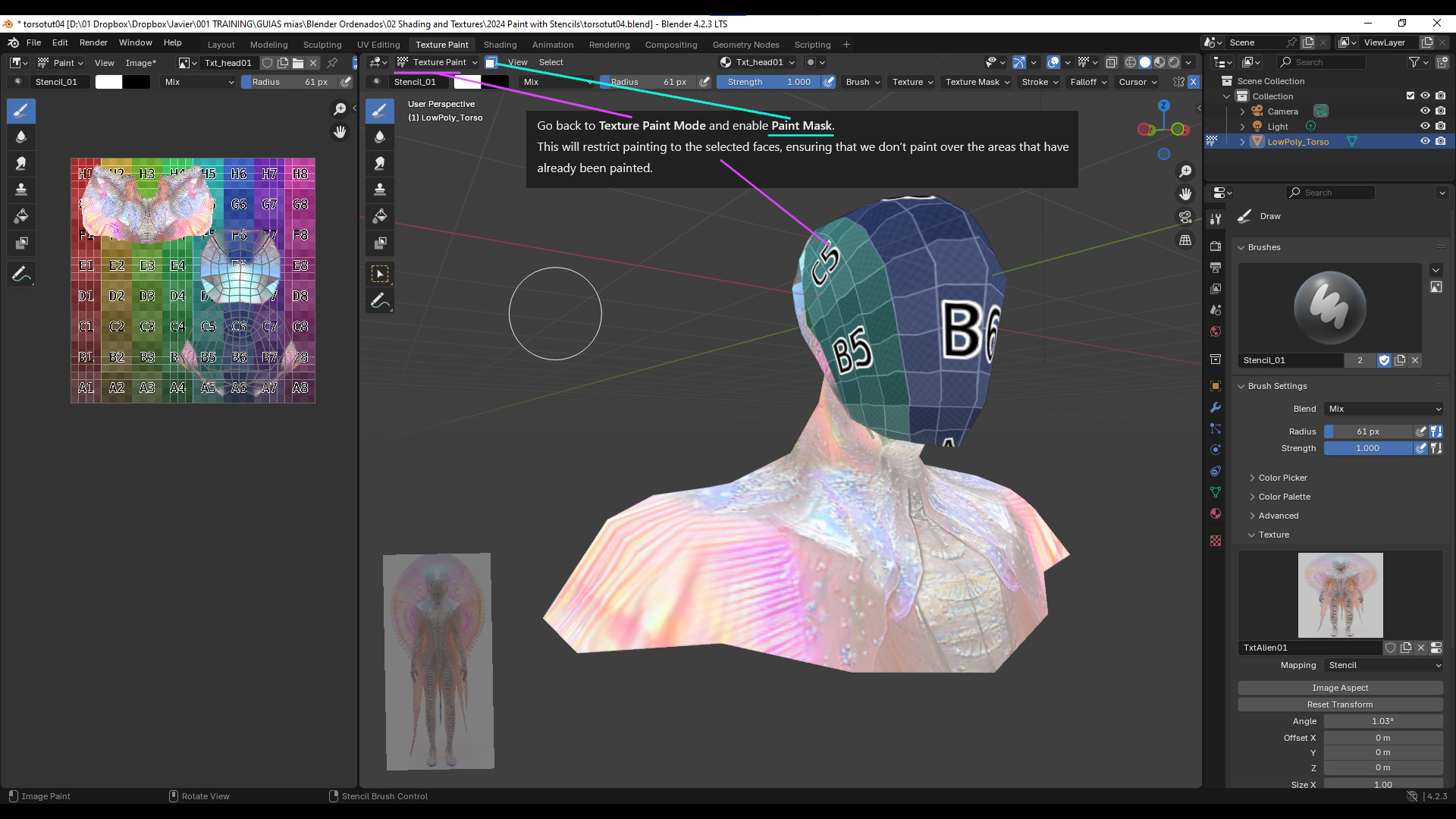Click the pan hand icon in Image Editor
The image size is (1456, 819).
click(x=340, y=132)
